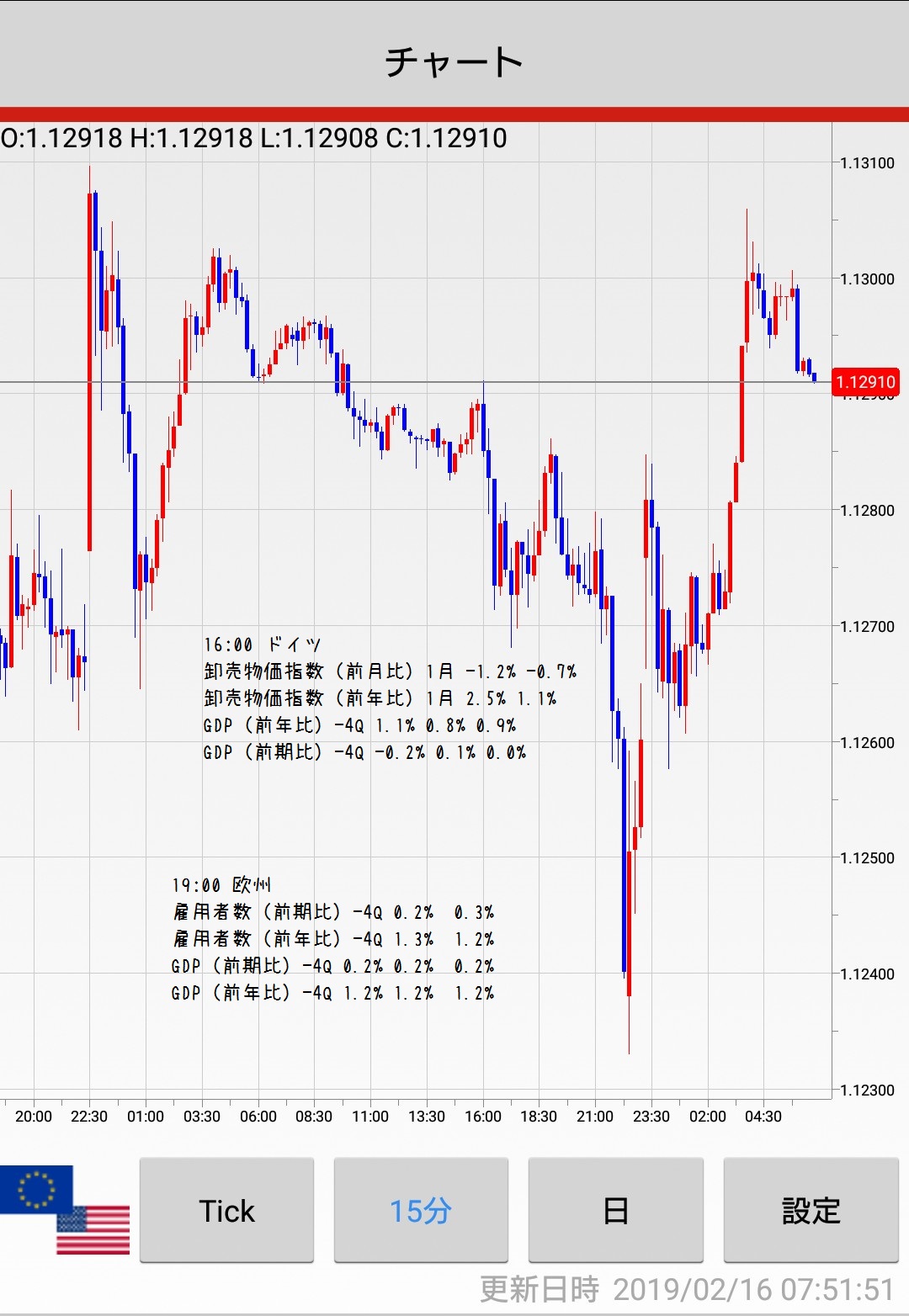Switch to the Tick chart view
The width and height of the screenshot is (909, 1316).
(x=226, y=1211)
